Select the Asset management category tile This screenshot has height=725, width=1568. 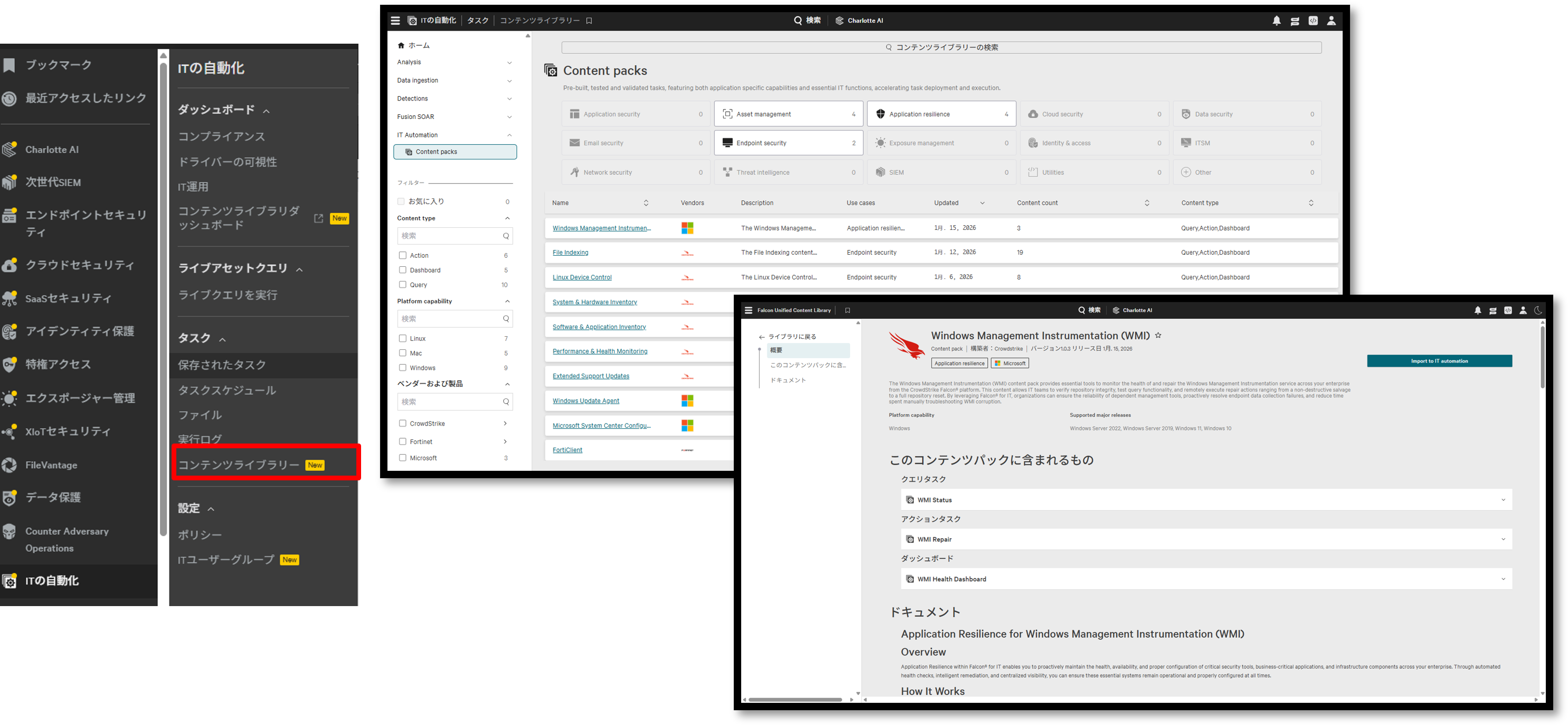[x=788, y=114]
